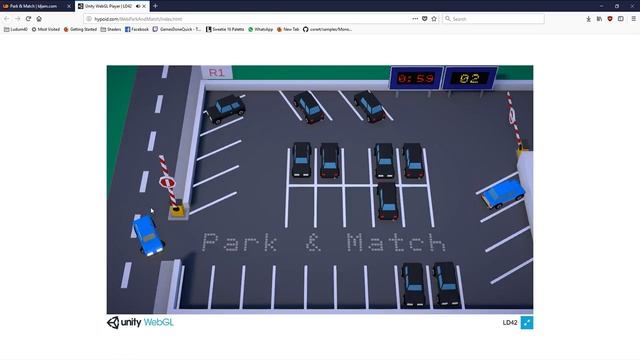
Task: Open the Firefox hamburger menu
Action: tap(633, 19)
